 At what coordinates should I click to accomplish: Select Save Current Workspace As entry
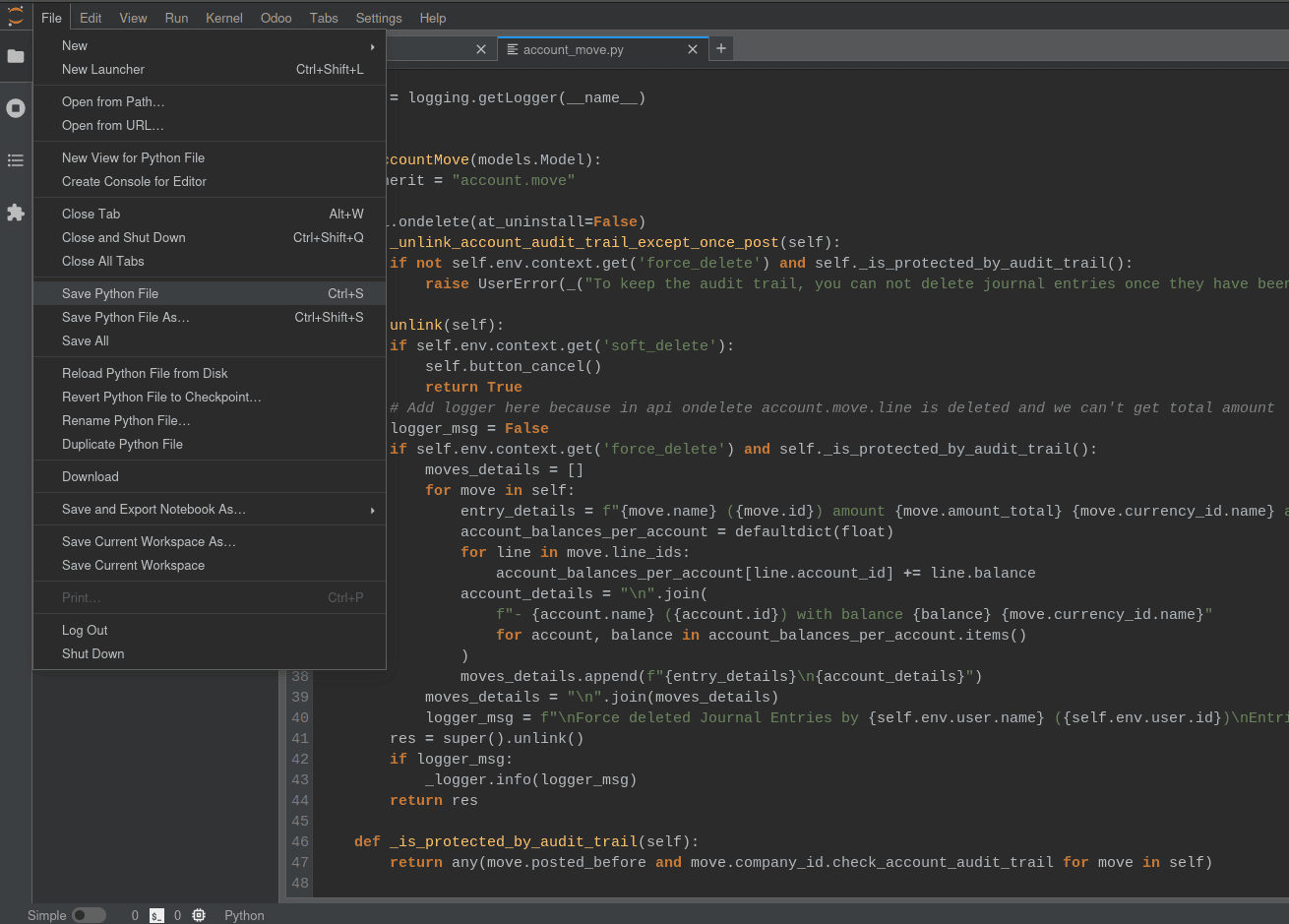coord(210,542)
